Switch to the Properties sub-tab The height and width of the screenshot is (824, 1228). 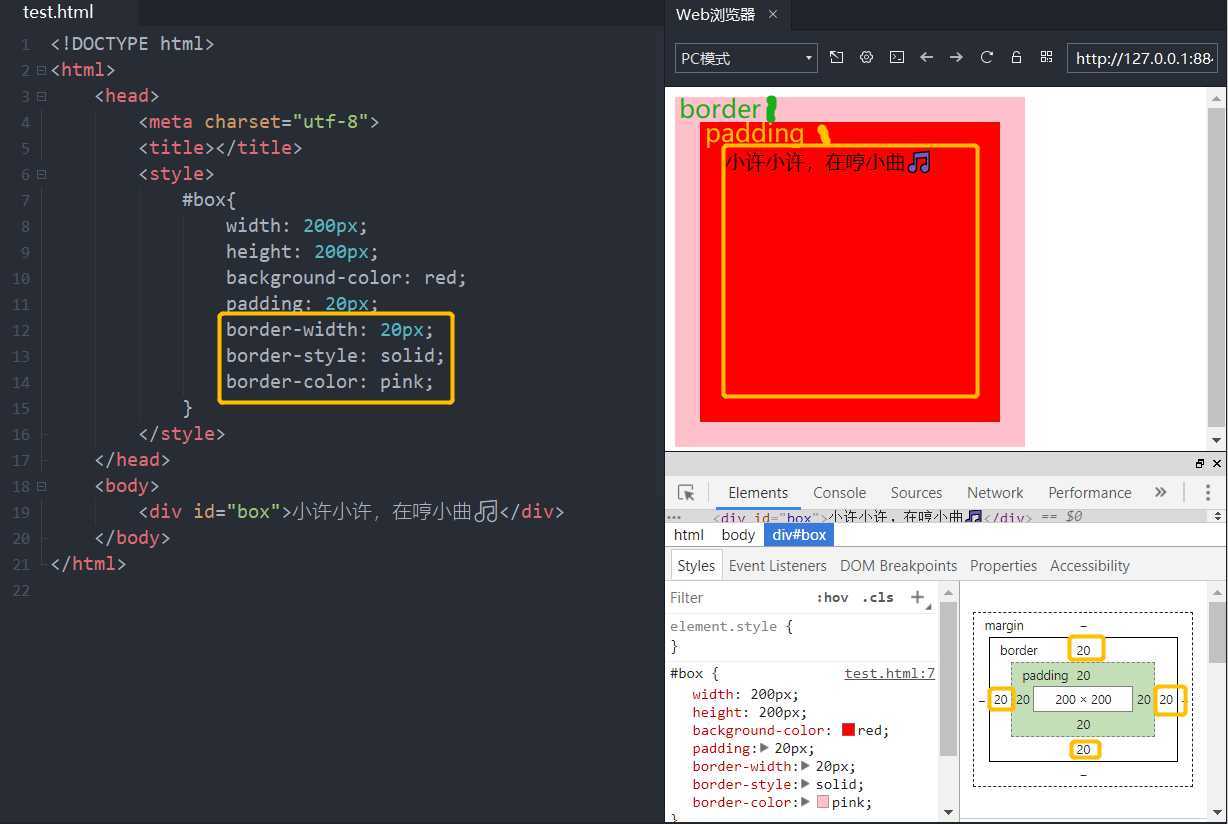(1003, 565)
